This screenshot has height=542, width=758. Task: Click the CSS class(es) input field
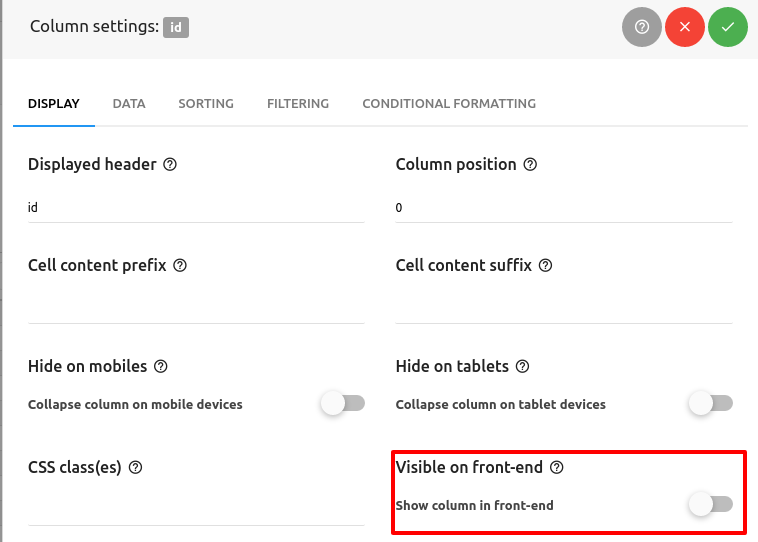coord(196,511)
